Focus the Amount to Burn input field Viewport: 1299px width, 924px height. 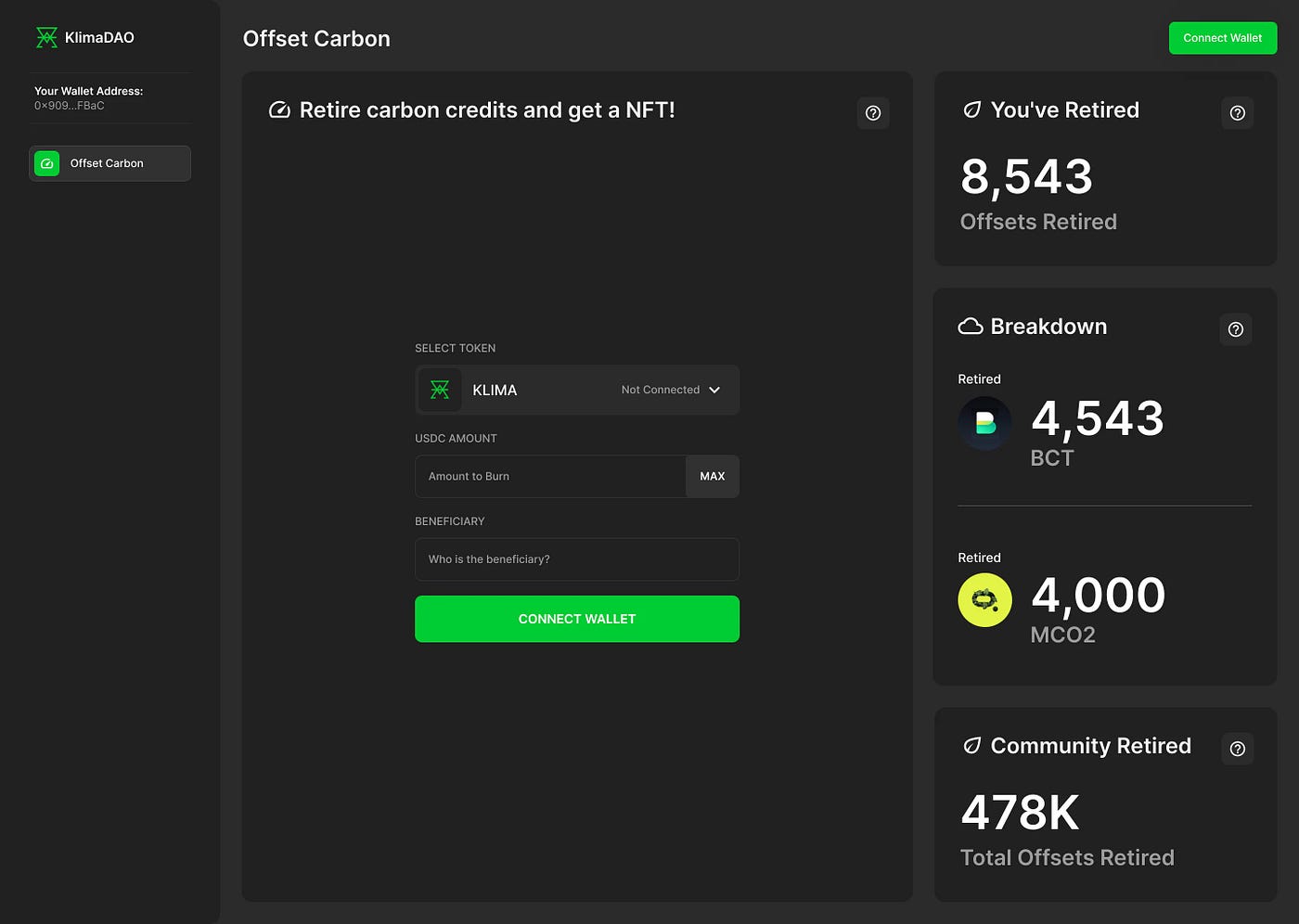(550, 476)
